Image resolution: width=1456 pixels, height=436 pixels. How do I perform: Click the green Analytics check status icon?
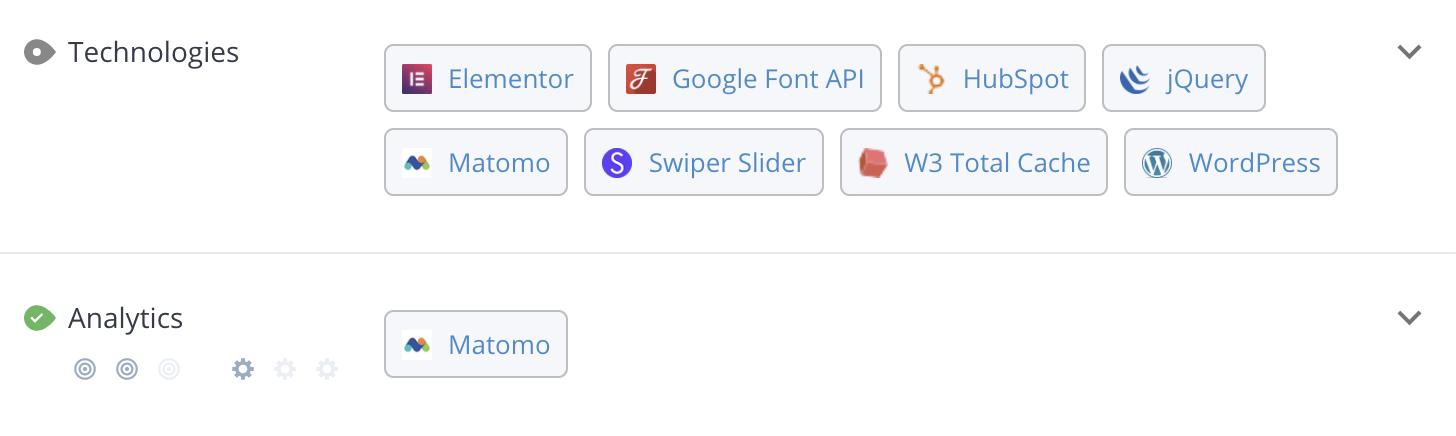pos(39,318)
